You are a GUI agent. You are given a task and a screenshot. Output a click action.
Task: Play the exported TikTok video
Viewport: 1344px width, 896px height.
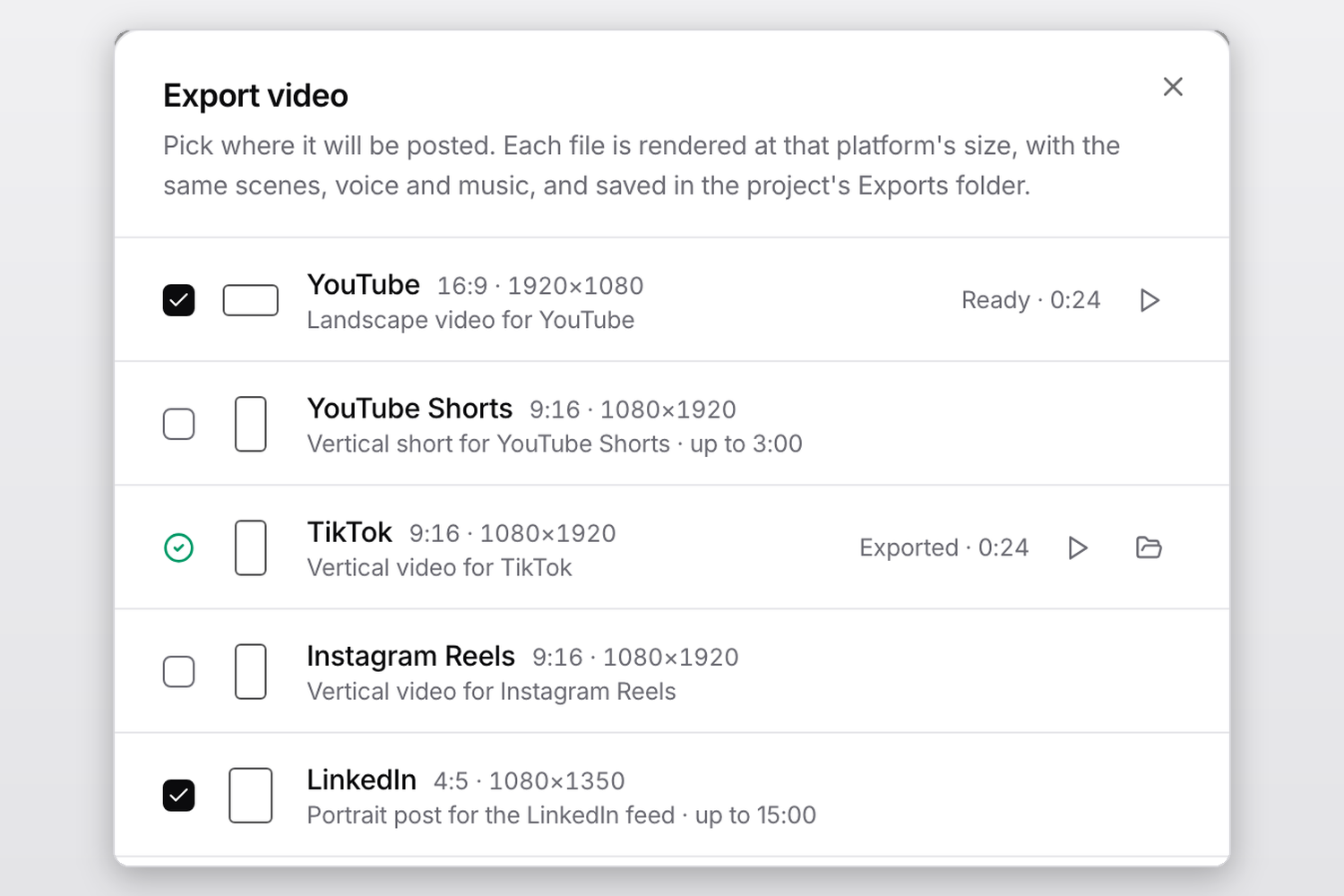pos(1078,547)
